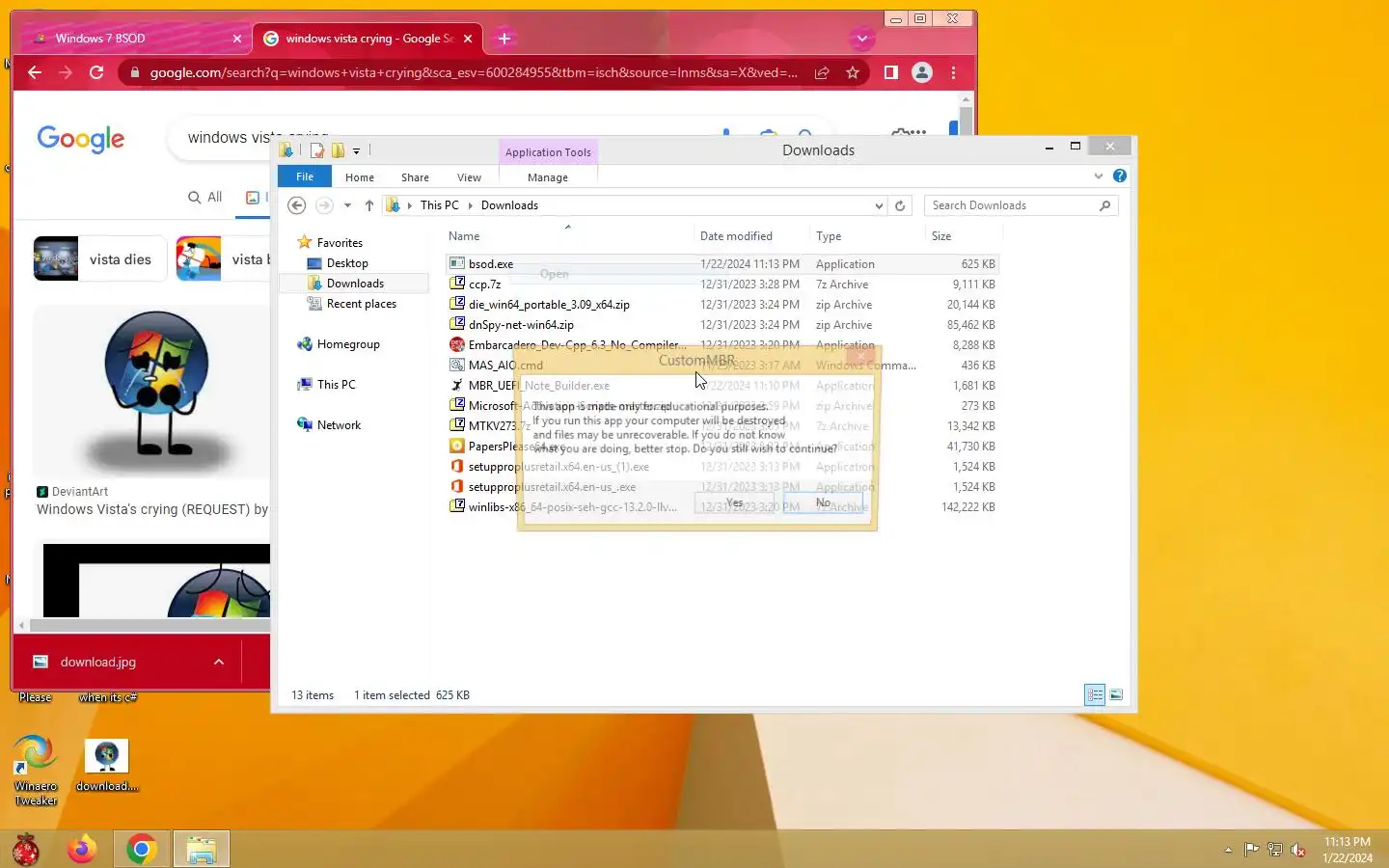Show hidden tray icons arrow
1389x868 pixels.
point(1228,850)
